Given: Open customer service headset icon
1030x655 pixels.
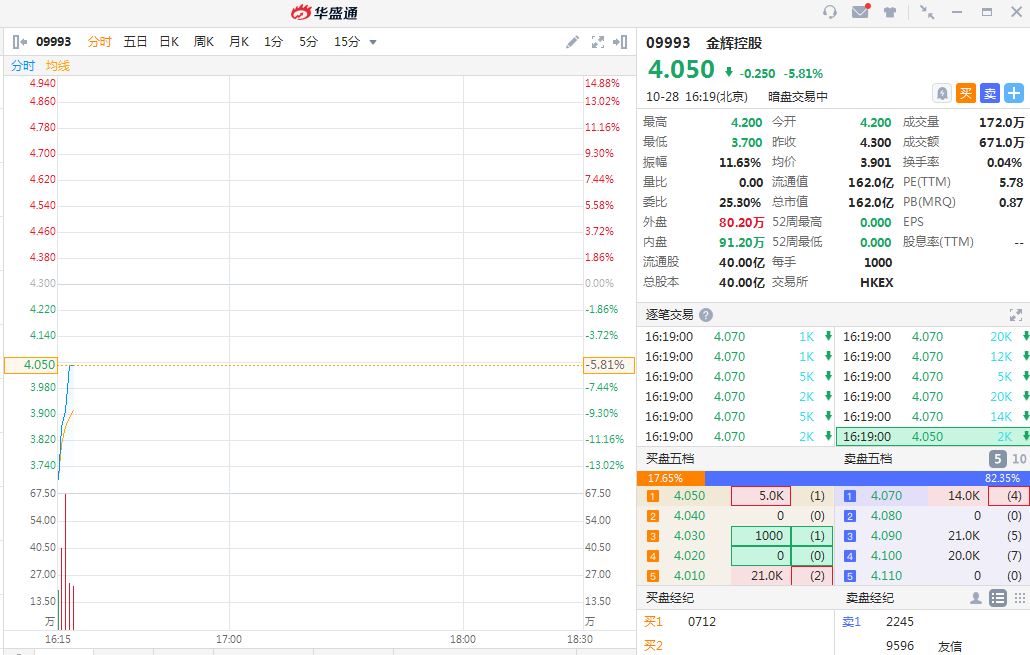Looking at the screenshot, I should (x=829, y=12).
